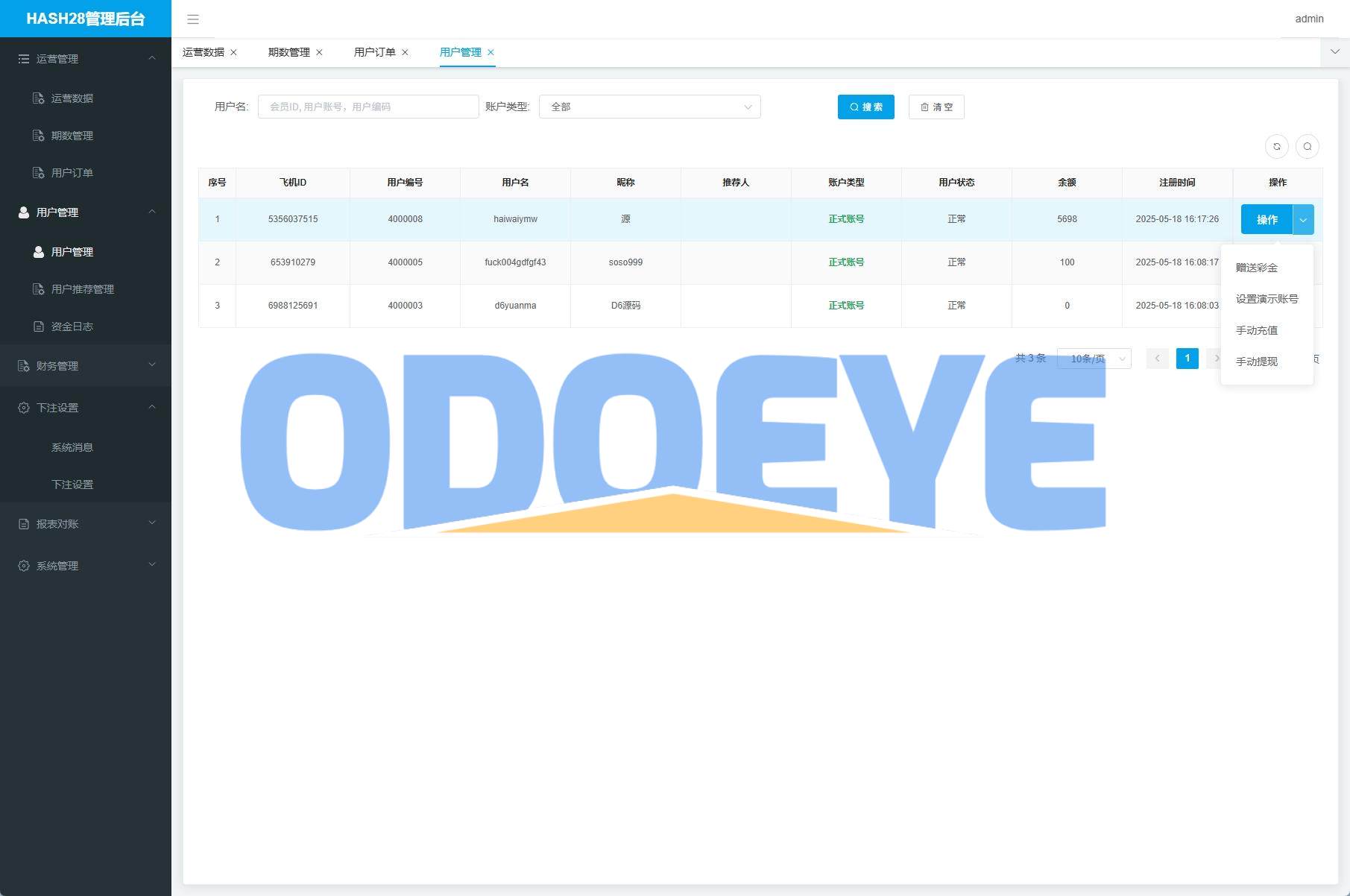The height and width of the screenshot is (896, 1350).
Task: Collapse the 下注设置 sidebar group
Action: pos(86,407)
